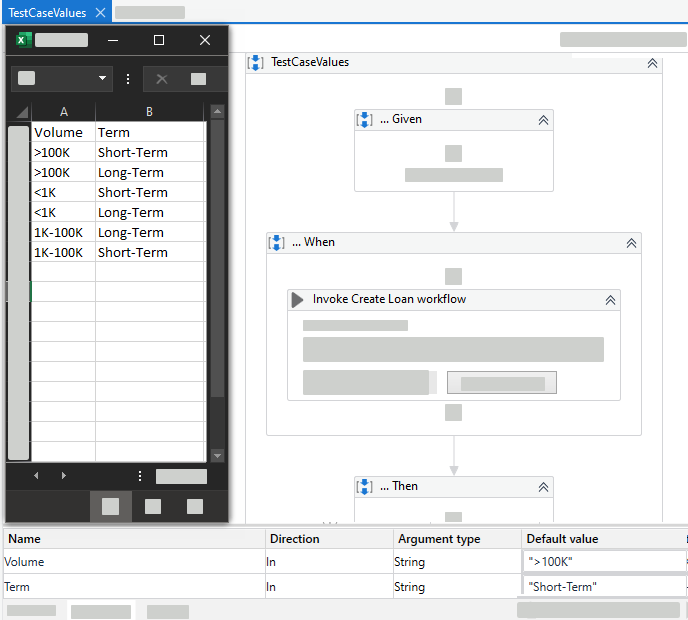
Task: Click the Given sequence icon
Action: click(x=365, y=119)
